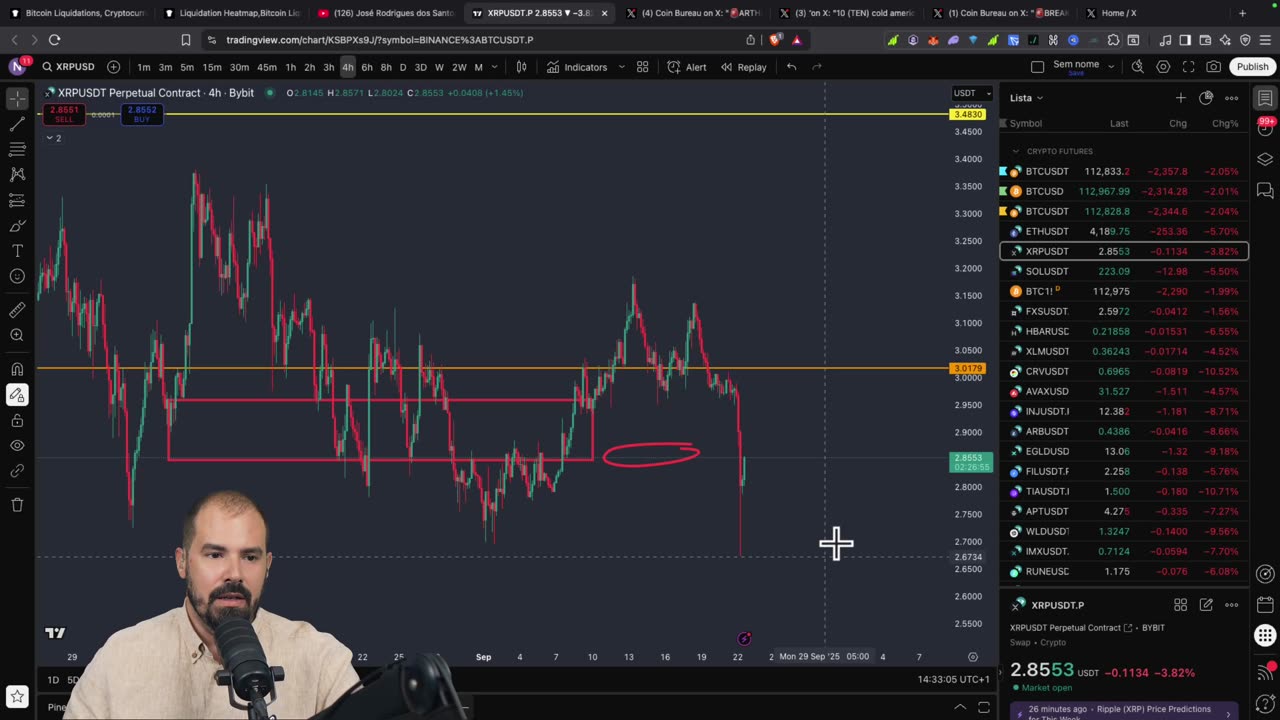Select ETHUSDT in the watchlist
This screenshot has height=720, width=1280.
pos(1124,231)
